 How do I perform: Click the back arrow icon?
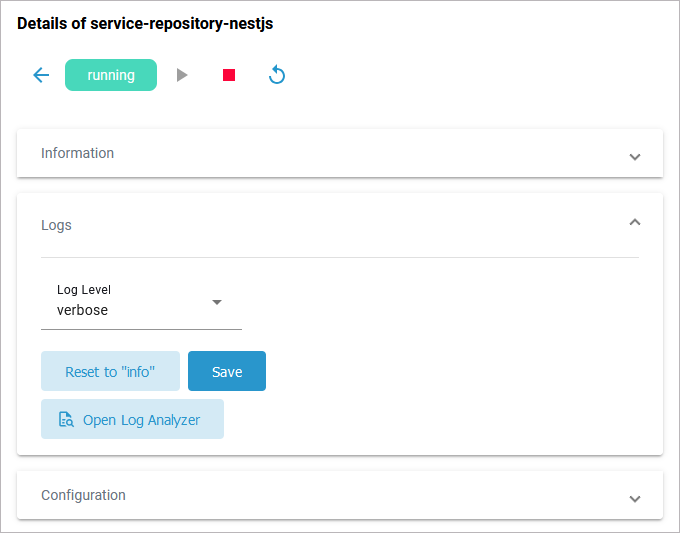tap(41, 75)
